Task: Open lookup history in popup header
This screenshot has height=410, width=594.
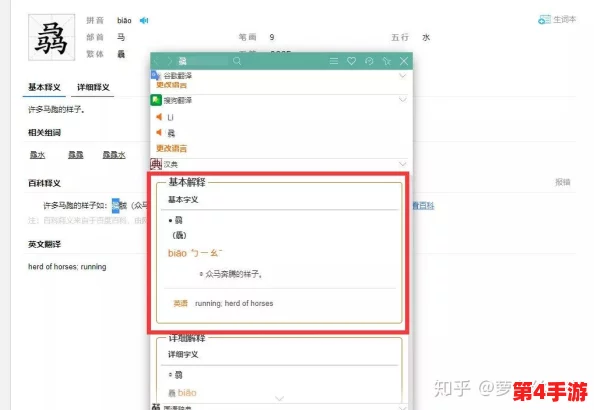Action: coord(369,61)
